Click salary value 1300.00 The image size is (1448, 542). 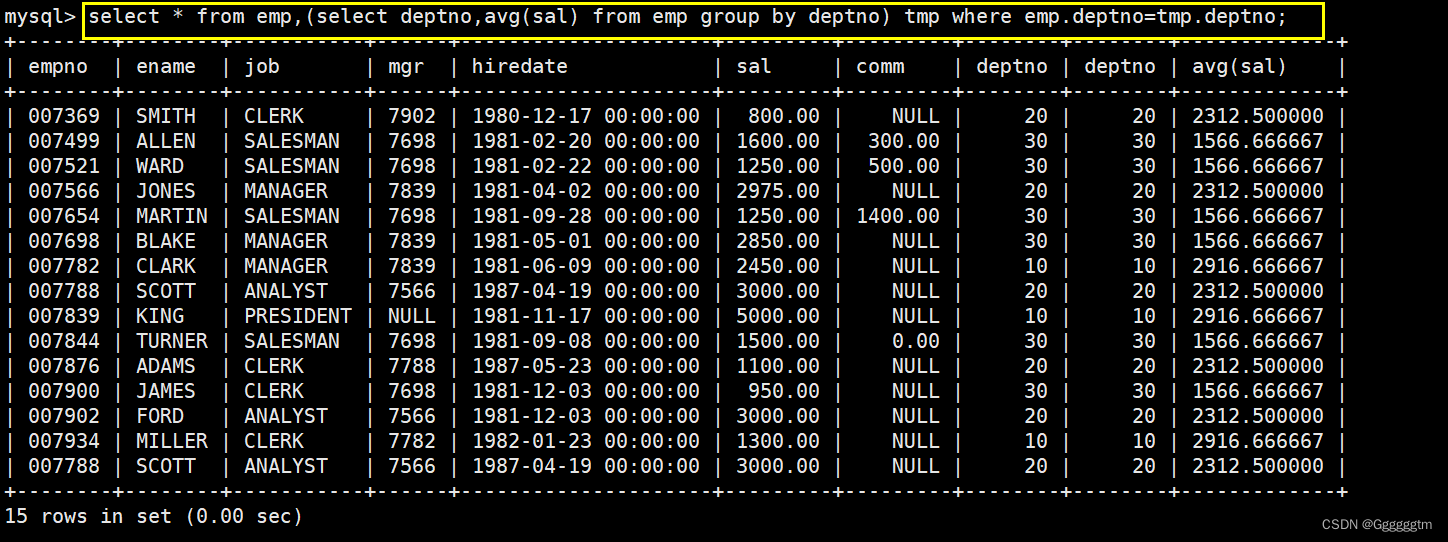[x=778, y=441]
